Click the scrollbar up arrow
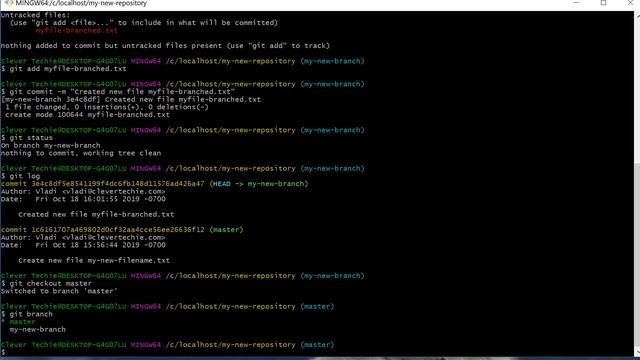640x360 pixels. pos(637,16)
